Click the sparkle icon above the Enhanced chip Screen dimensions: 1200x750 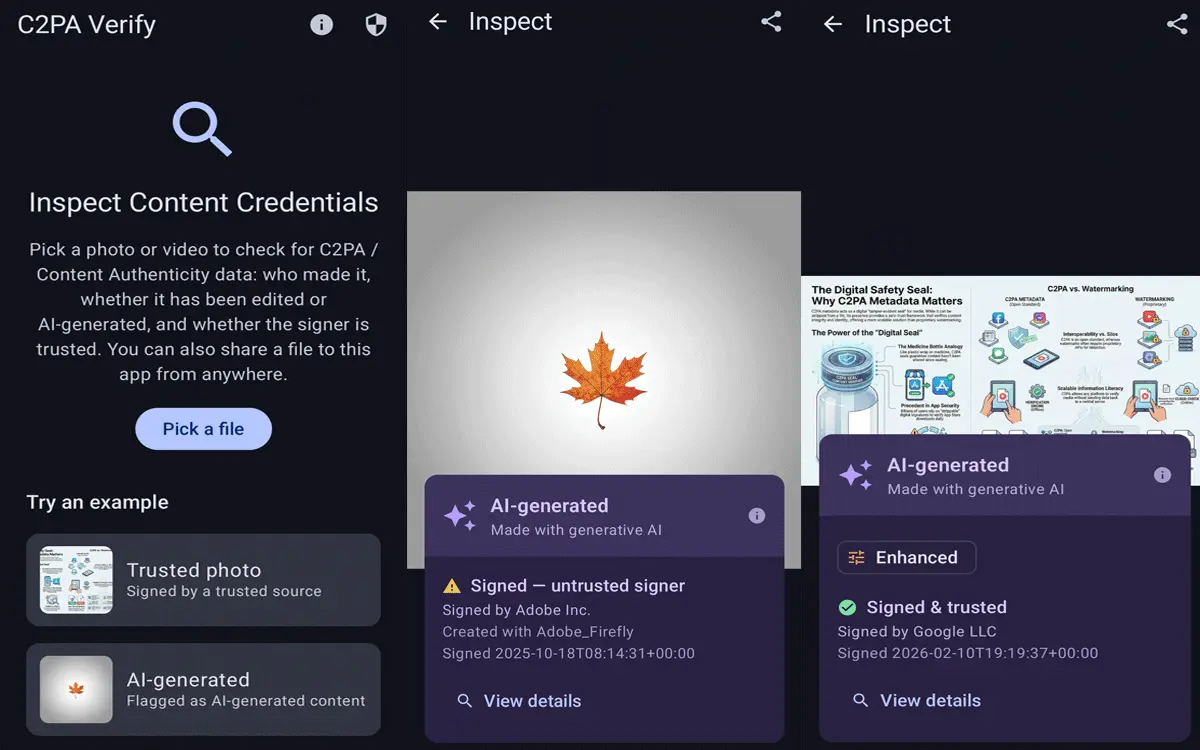(x=856, y=475)
